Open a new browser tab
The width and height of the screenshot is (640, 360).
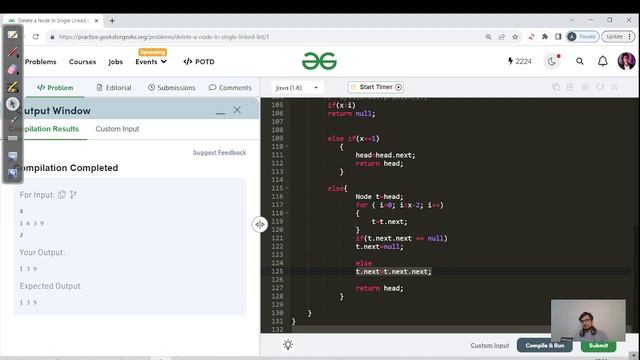(x=112, y=20)
